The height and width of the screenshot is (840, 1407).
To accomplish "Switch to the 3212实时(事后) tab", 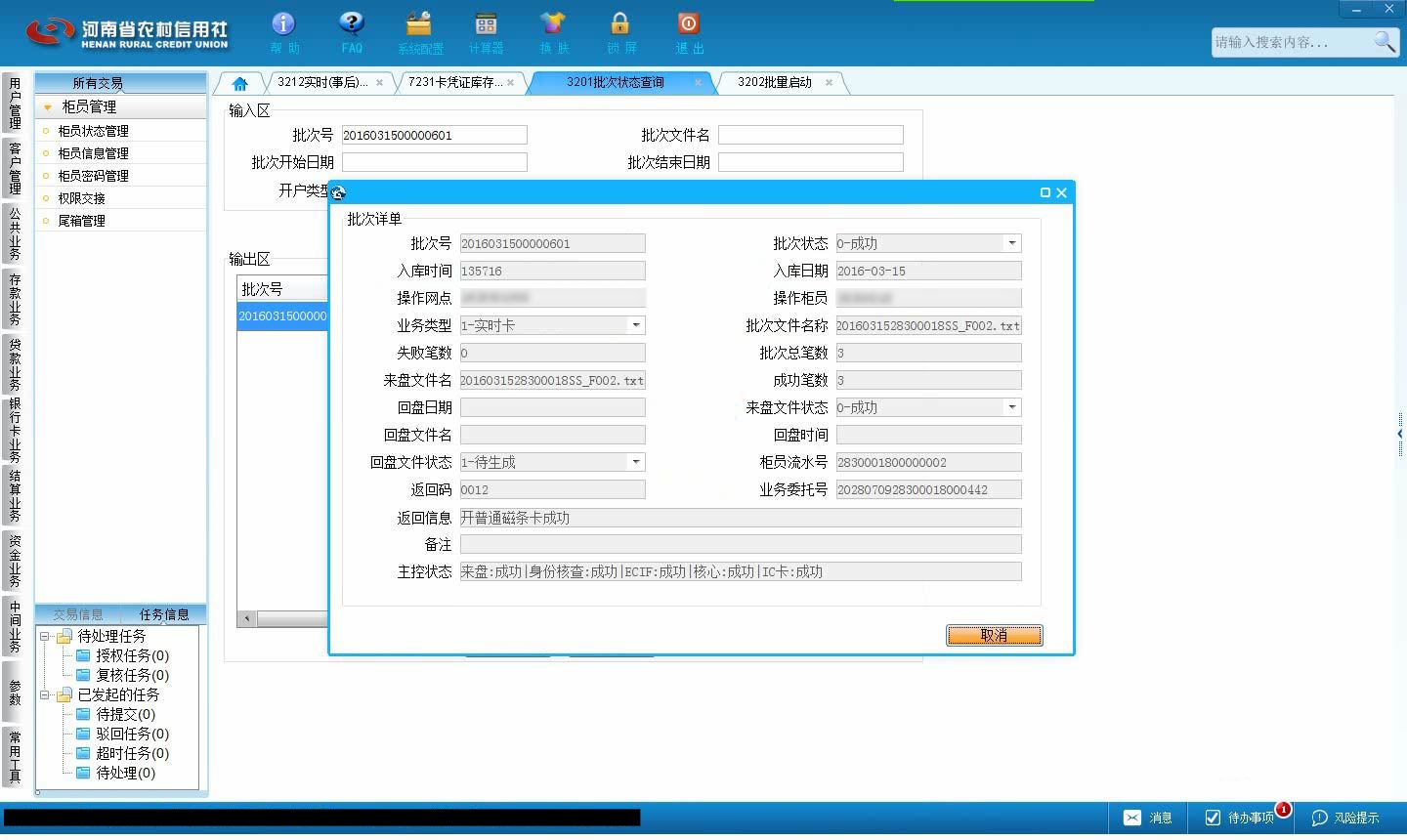I will coord(322,82).
